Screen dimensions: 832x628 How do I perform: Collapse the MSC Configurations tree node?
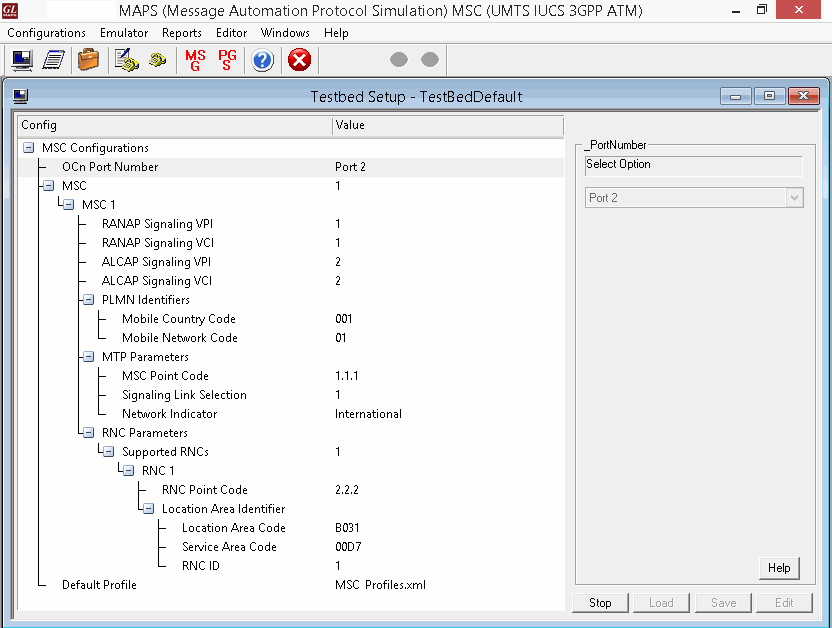pos(28,147)
